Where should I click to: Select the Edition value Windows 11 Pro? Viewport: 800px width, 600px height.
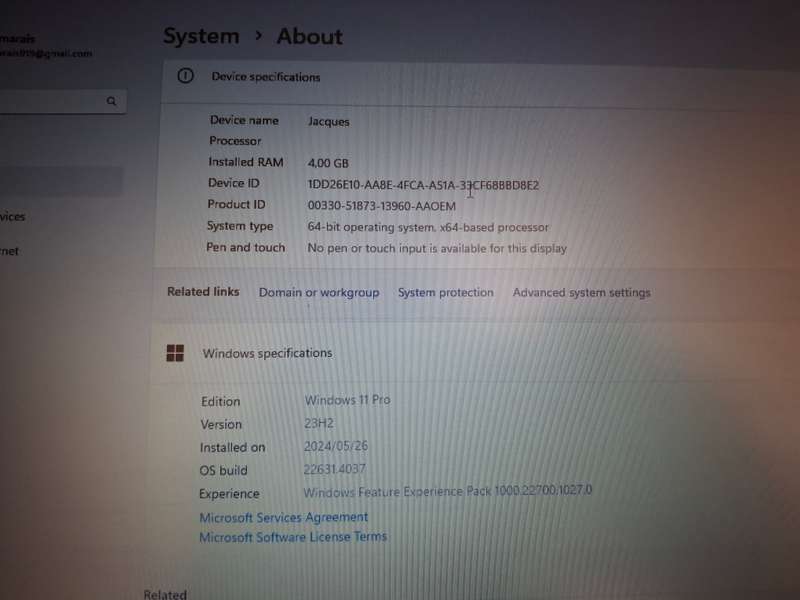coord(347,399)
